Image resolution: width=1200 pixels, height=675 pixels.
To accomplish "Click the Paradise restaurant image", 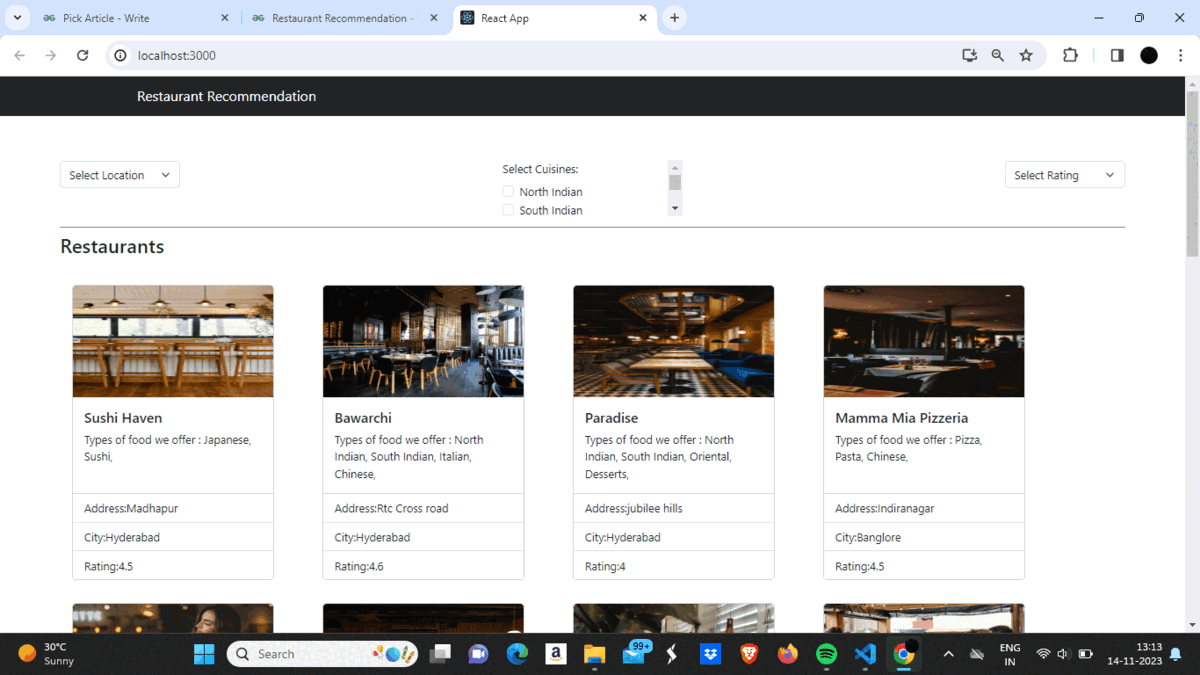I will (674, 341).
